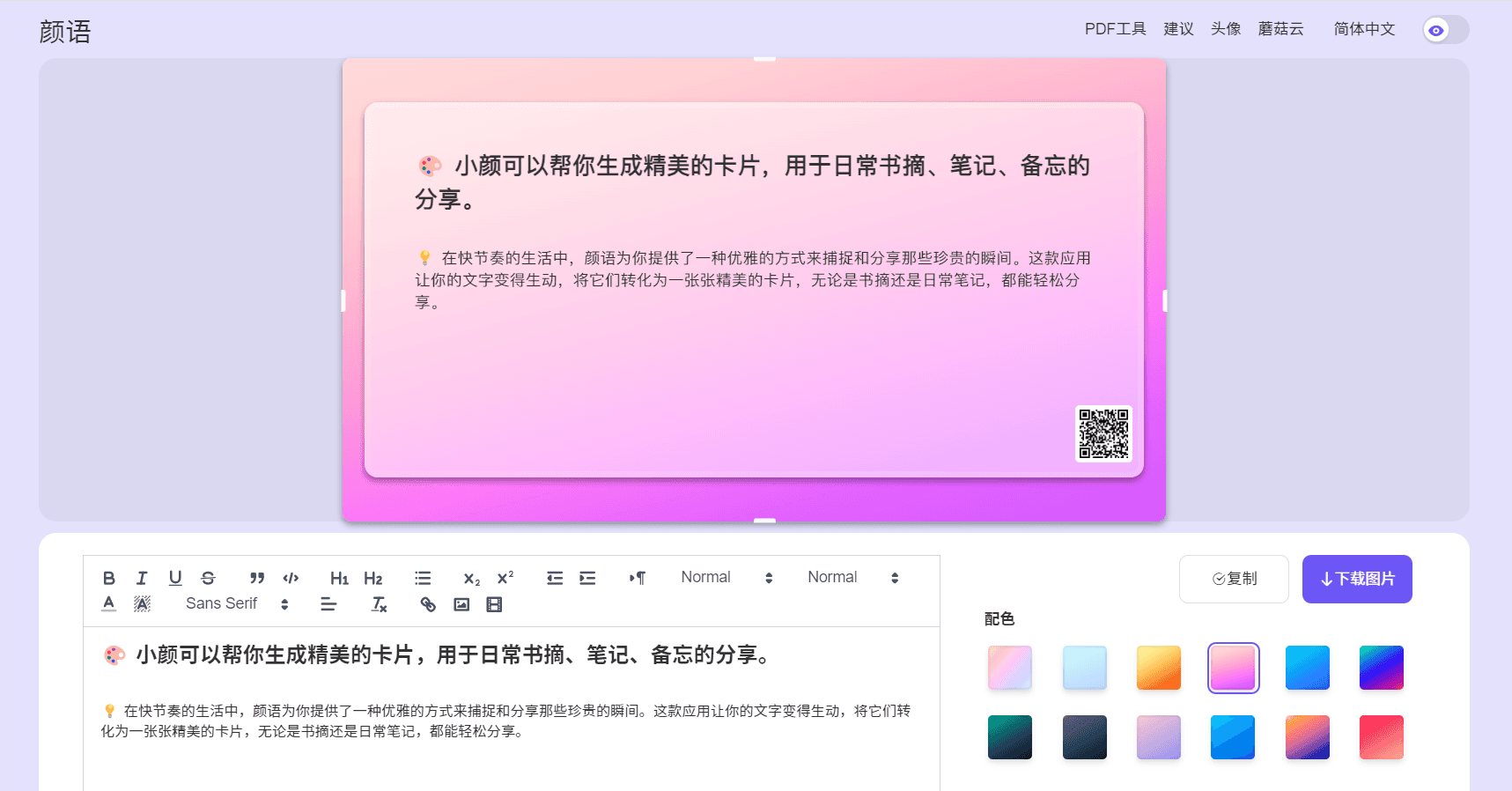Click the 颜语 logo title
1512x791 pixels.
pos(65,32)
